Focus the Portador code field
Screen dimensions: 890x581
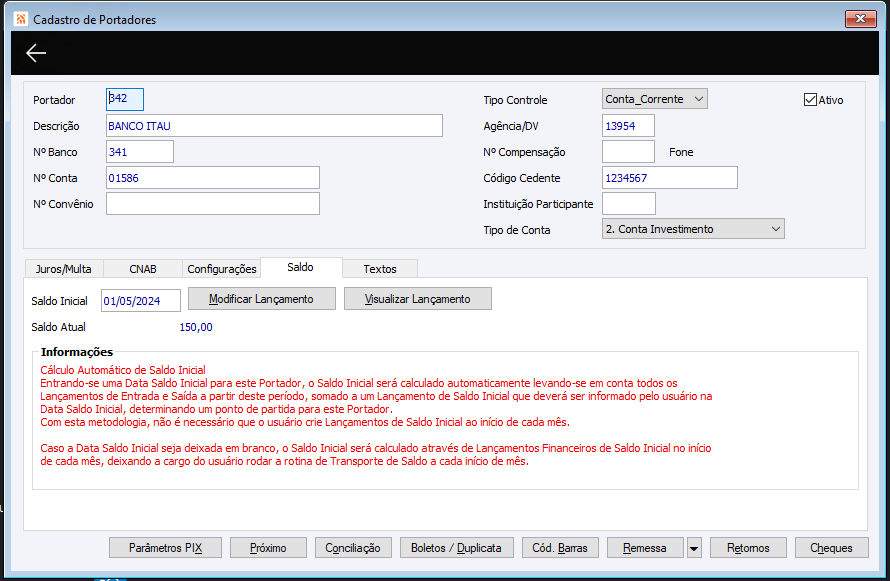[125, 99]
